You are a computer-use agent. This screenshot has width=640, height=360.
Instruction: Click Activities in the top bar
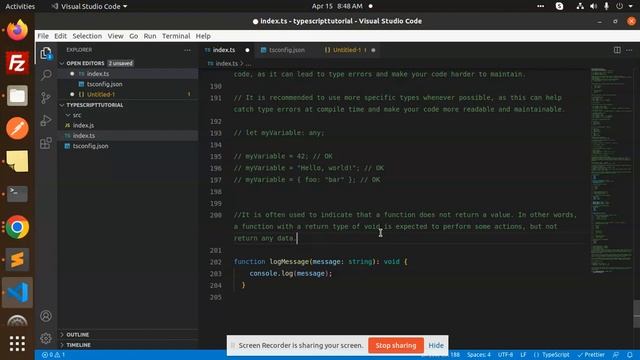tap(20, 6)
